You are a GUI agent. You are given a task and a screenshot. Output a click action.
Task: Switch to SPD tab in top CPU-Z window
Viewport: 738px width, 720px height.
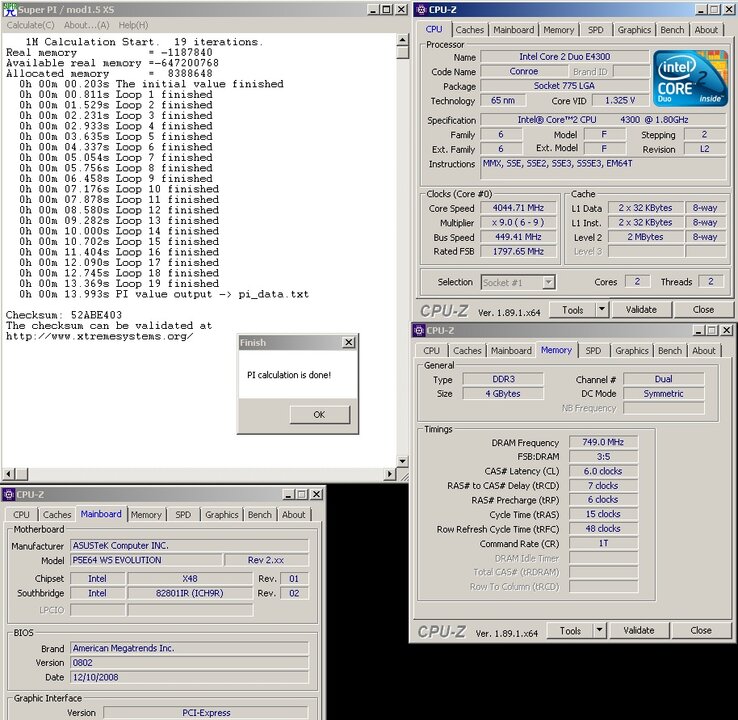(x=595, y=30)
